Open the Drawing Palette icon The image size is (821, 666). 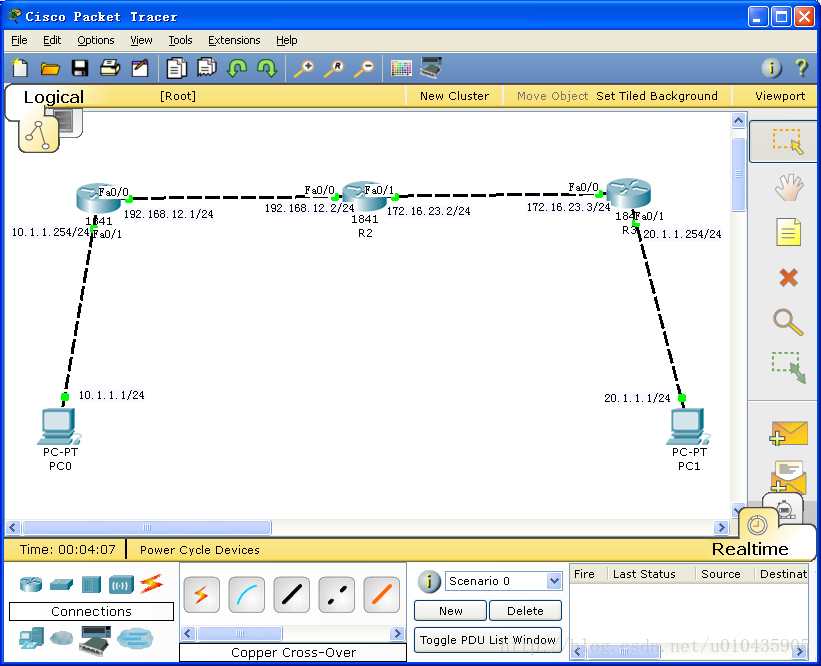point(401,68)
